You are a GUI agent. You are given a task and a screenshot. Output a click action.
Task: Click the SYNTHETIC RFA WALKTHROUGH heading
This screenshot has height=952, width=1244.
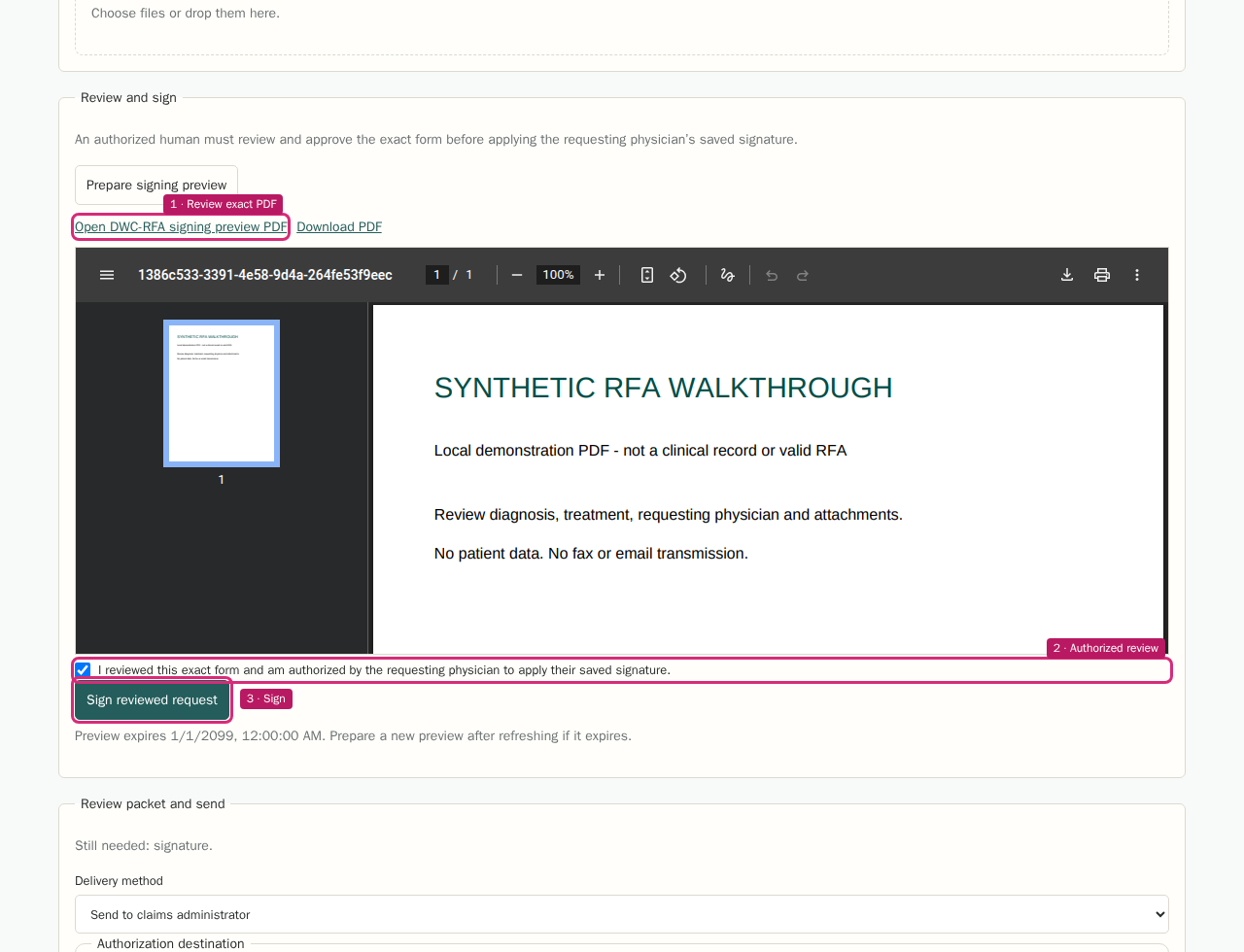tap(663, 388)
